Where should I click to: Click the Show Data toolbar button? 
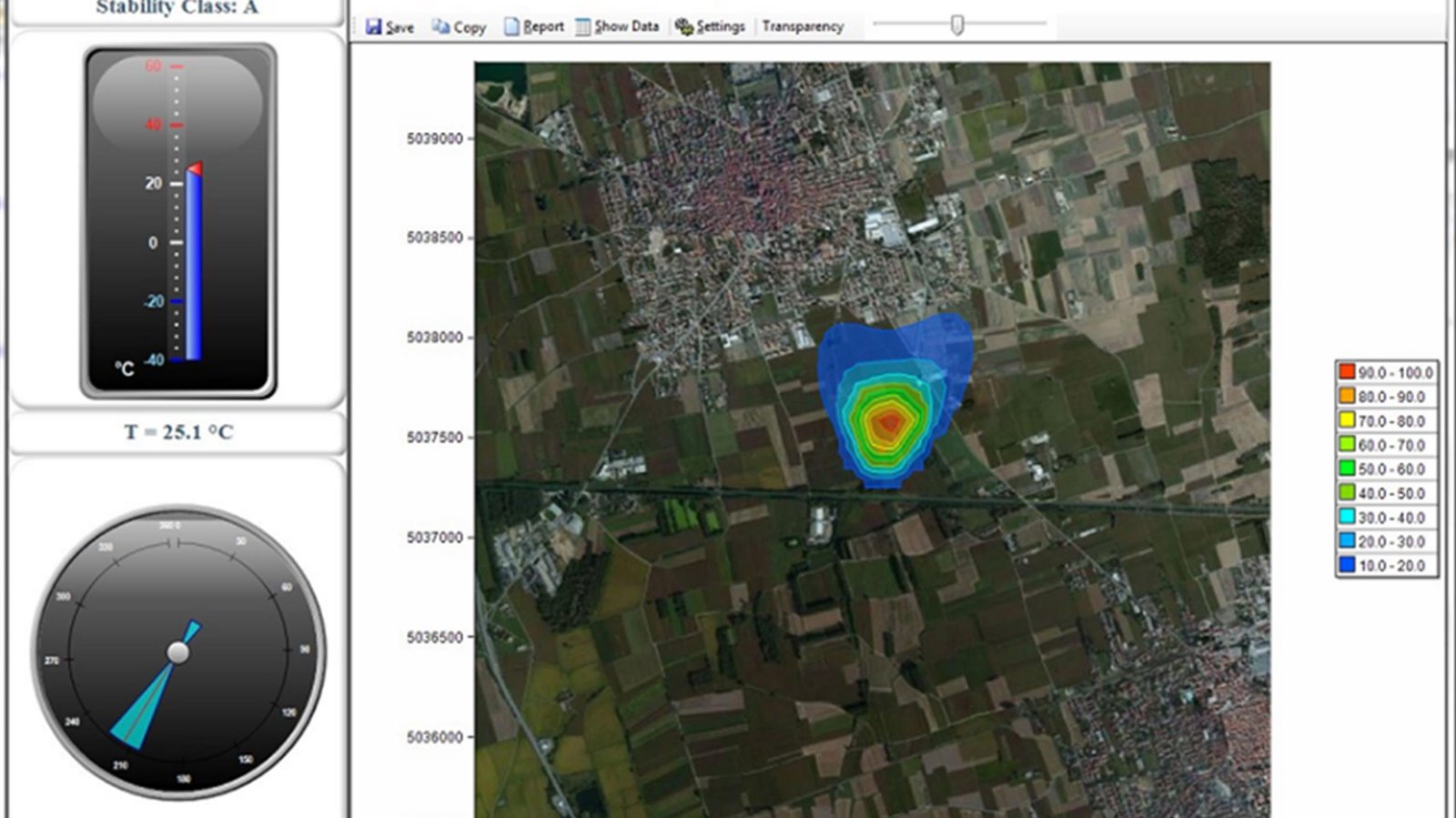click(x=617, y=26)
